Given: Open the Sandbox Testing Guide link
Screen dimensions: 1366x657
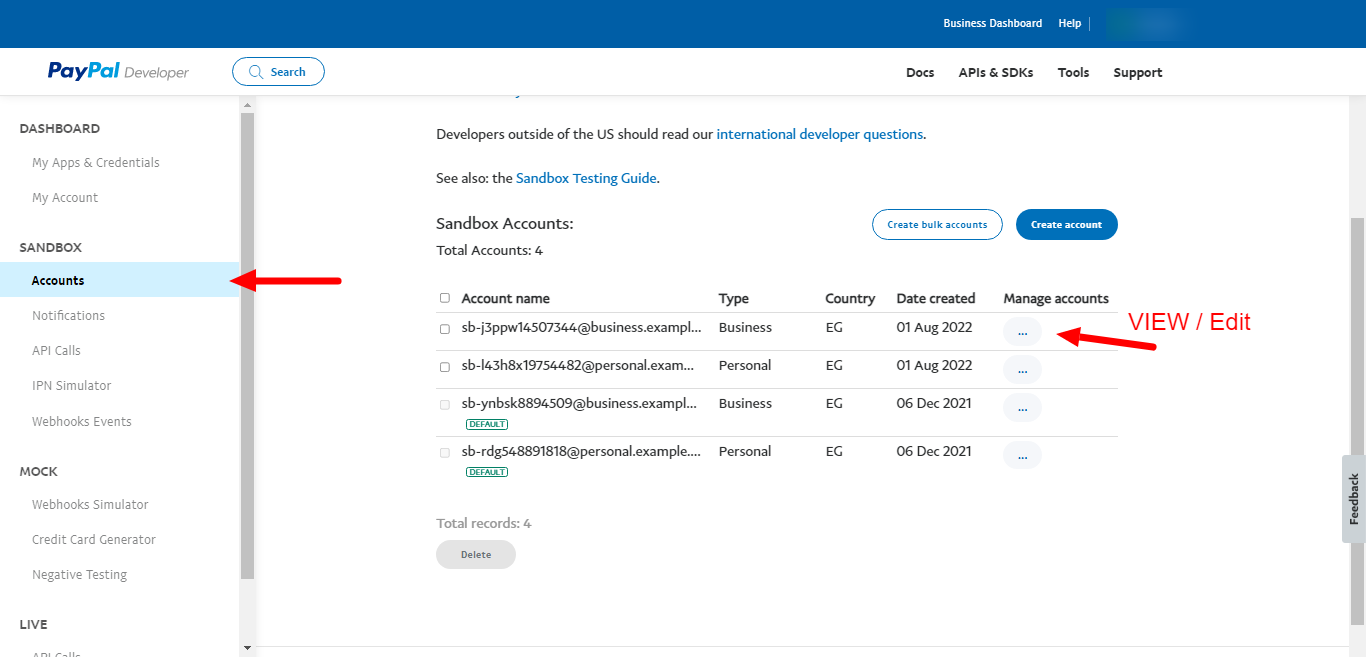Looking at the screenshot, I should [586, 178].
